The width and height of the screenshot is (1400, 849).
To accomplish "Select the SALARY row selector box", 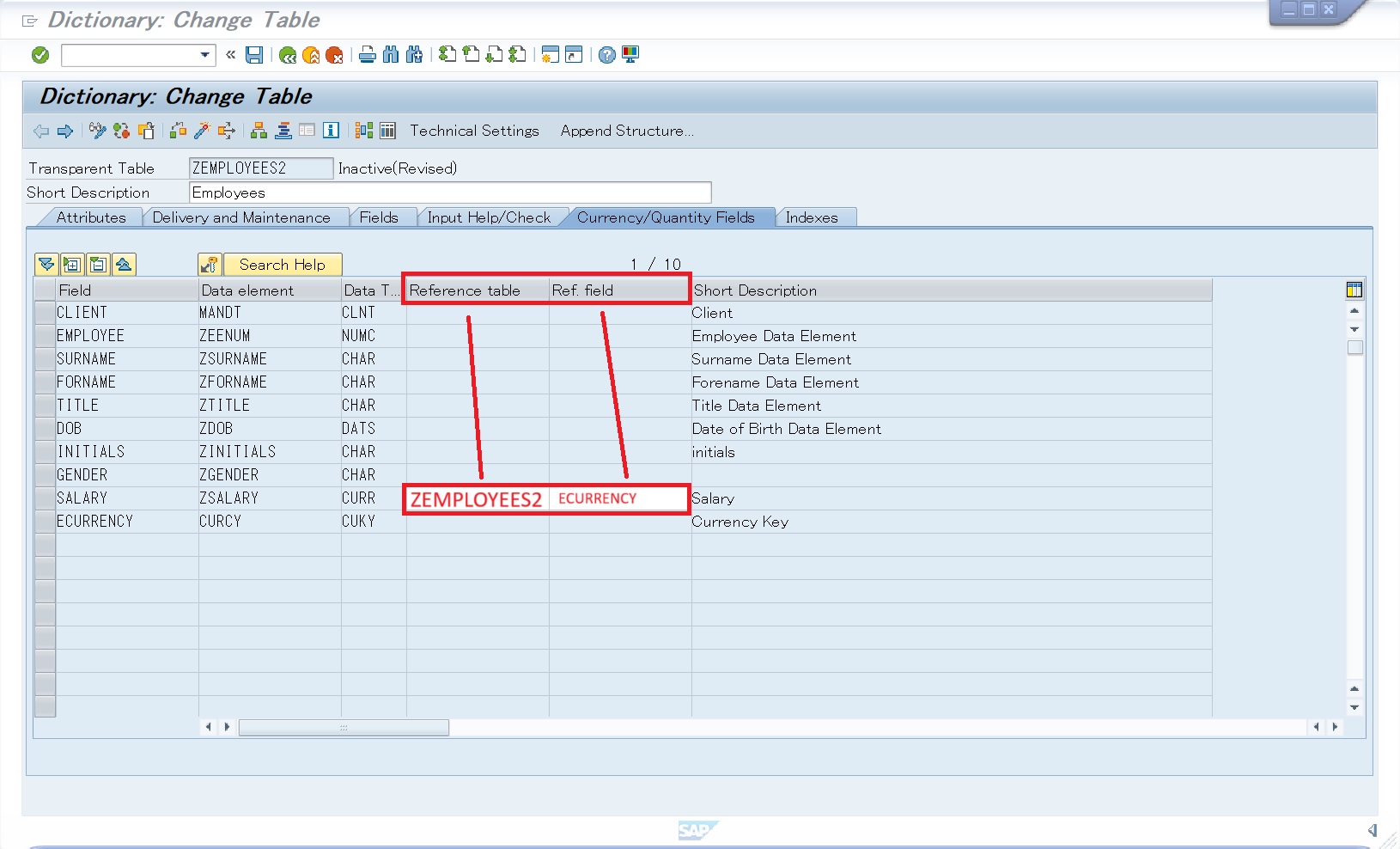I will coord(45,498).
